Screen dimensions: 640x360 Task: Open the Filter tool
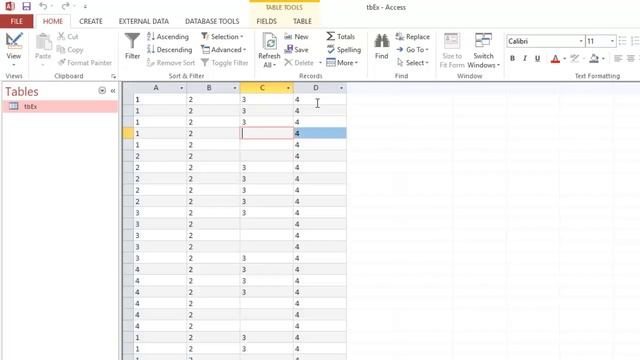tap(132, 46)
